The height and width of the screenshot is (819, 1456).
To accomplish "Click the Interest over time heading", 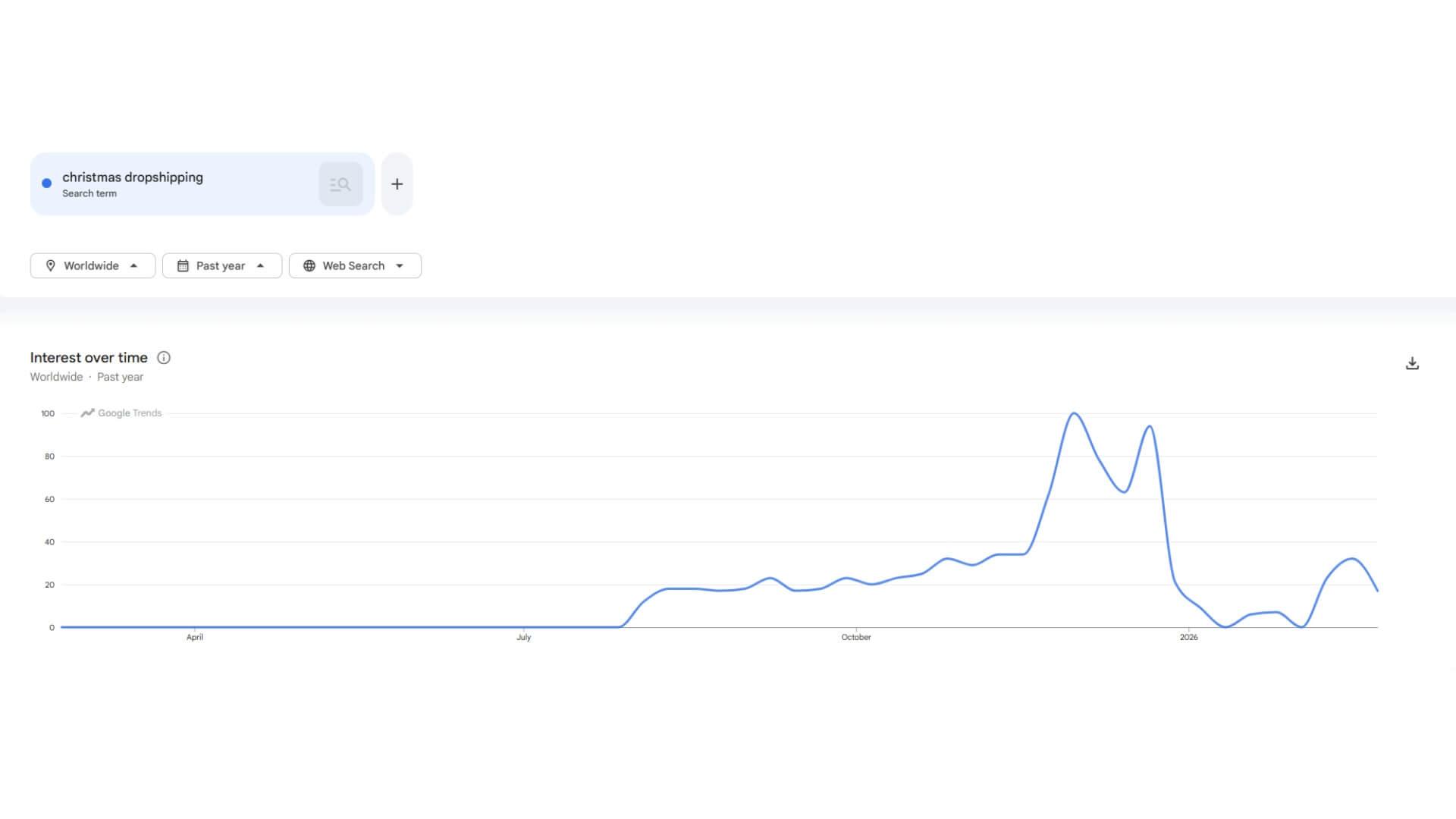I will tap(89, 358).
